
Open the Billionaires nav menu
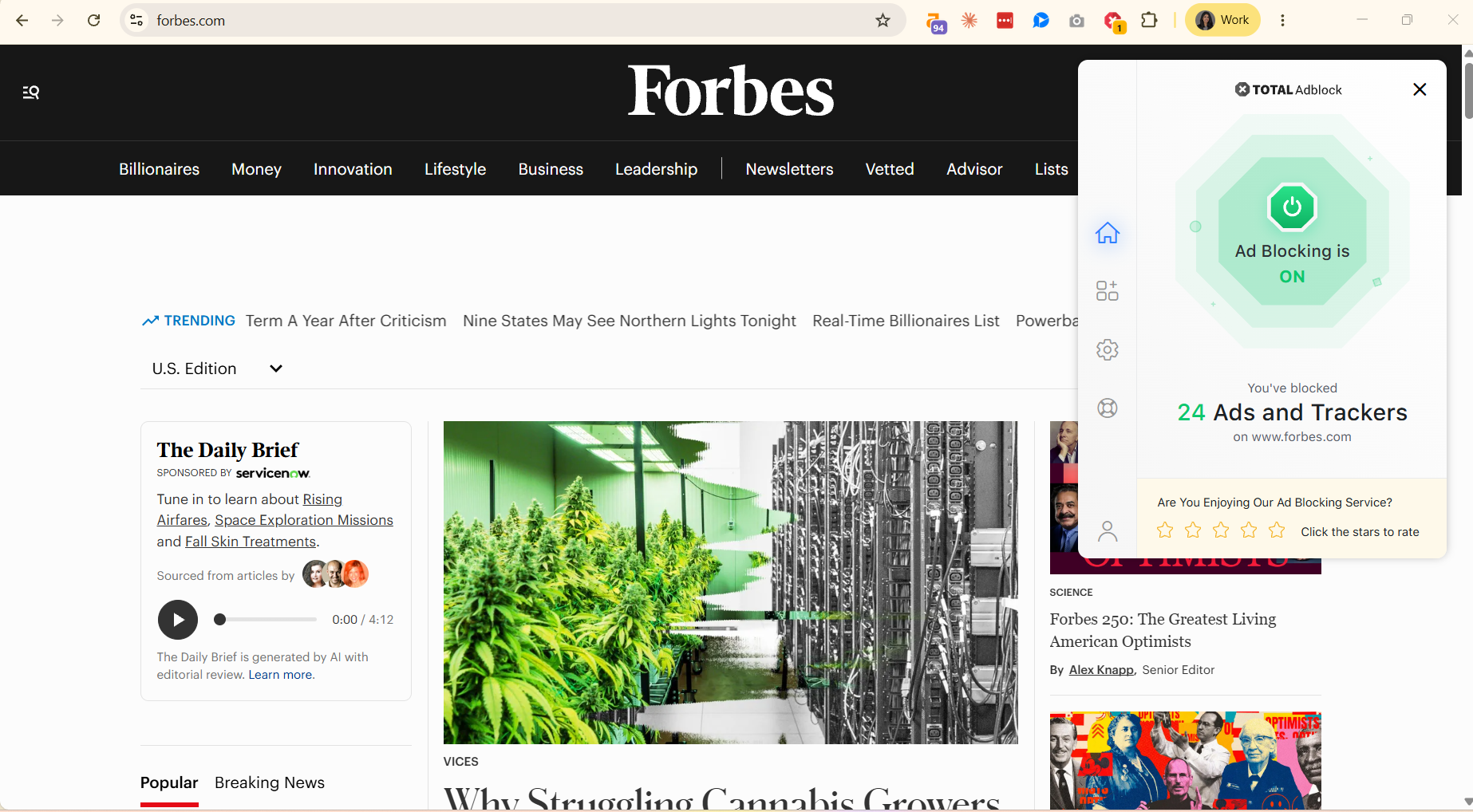160,169
